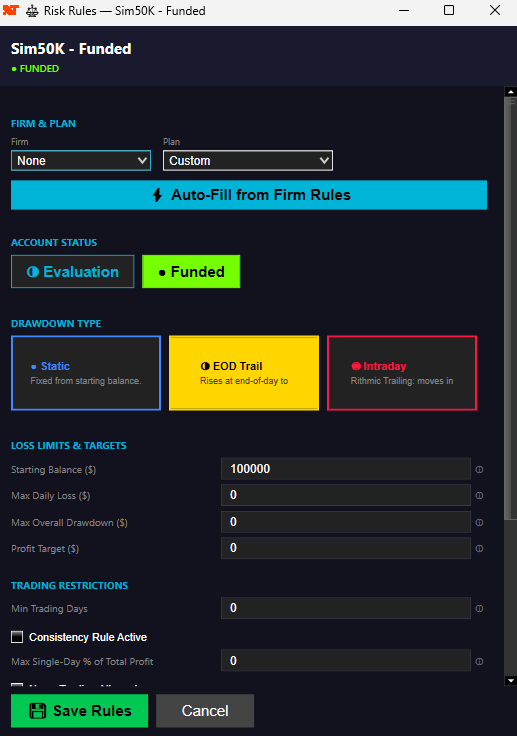Click the TRADING RESTRICTIONS section header

coord(69,585)
